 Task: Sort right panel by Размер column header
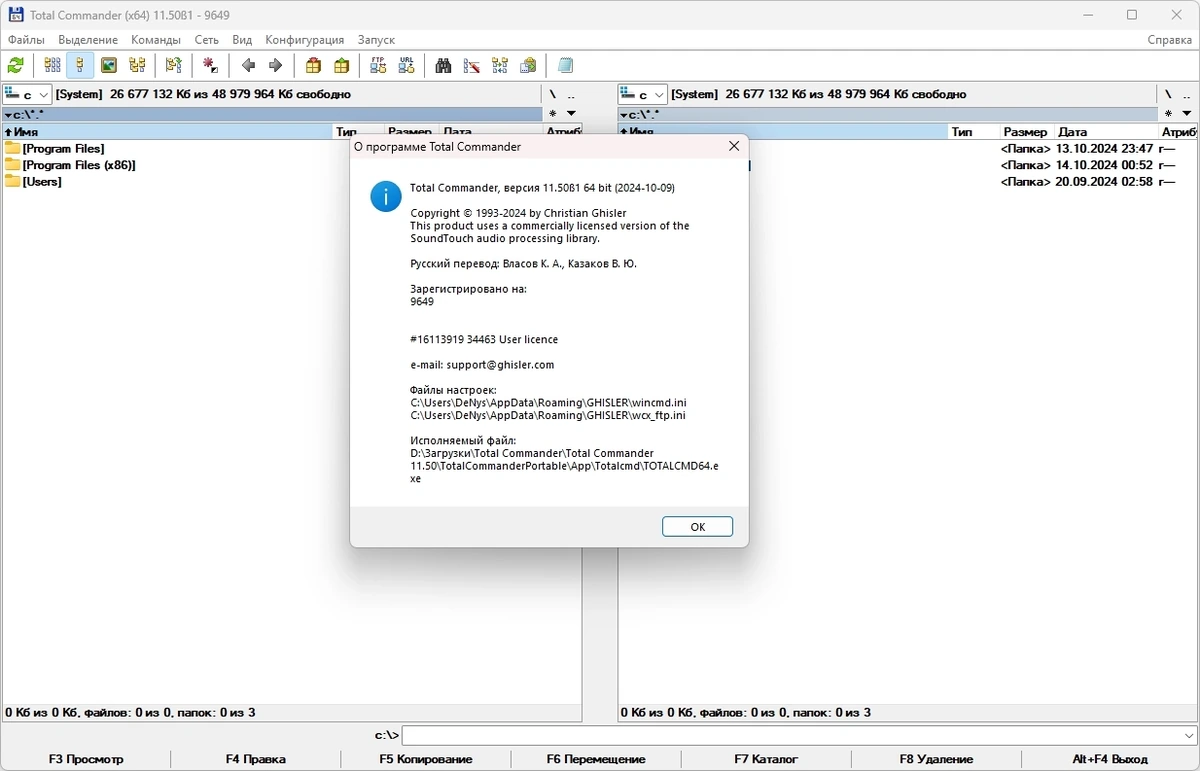(1027, 131)
